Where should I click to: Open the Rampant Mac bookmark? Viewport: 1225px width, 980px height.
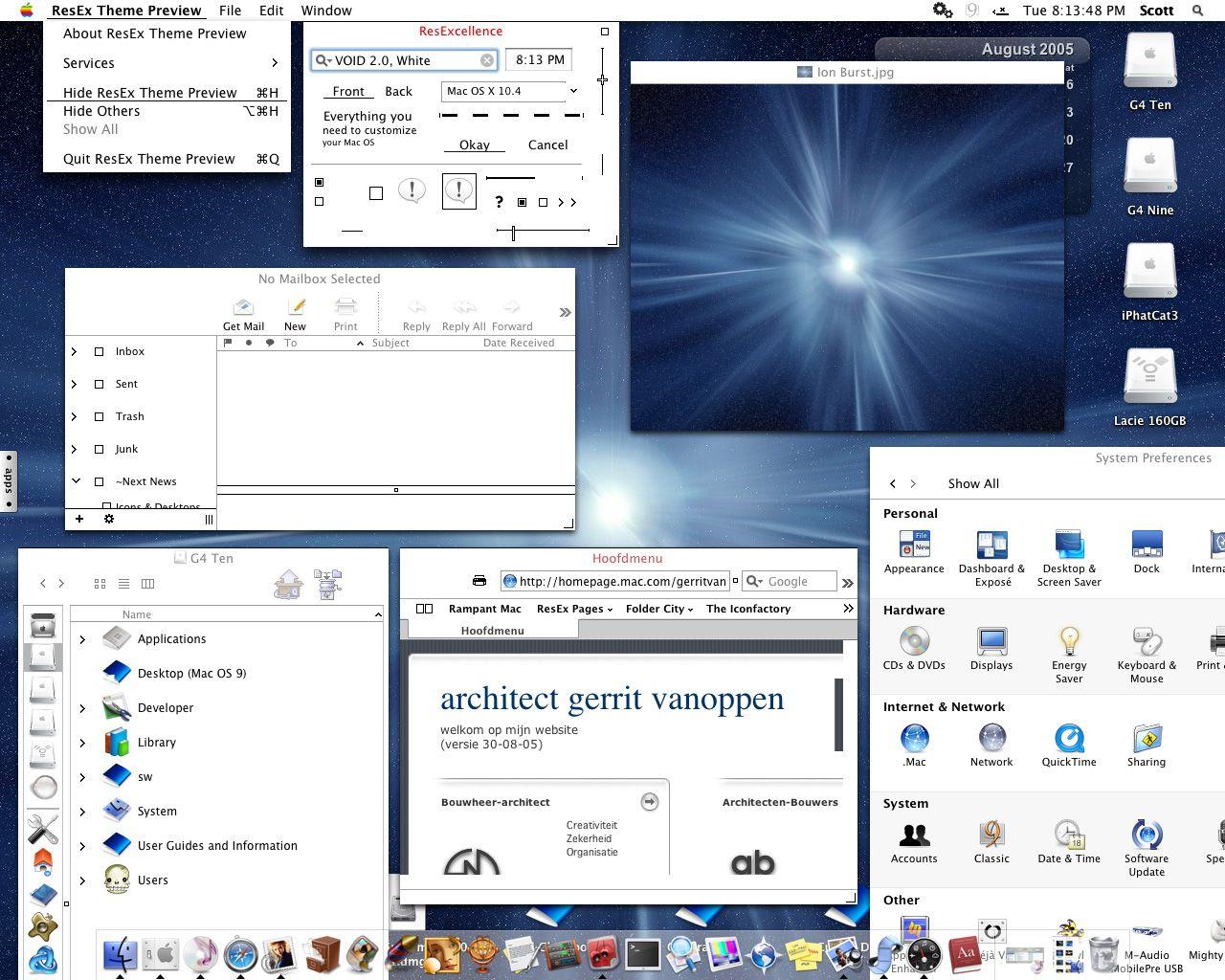(485, 609)
